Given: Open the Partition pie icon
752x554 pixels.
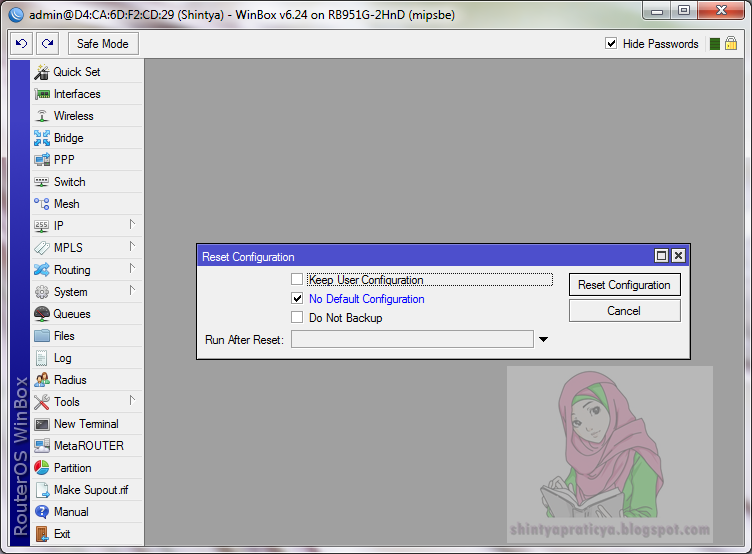Looking at the screenshot, I should [42, 468].
